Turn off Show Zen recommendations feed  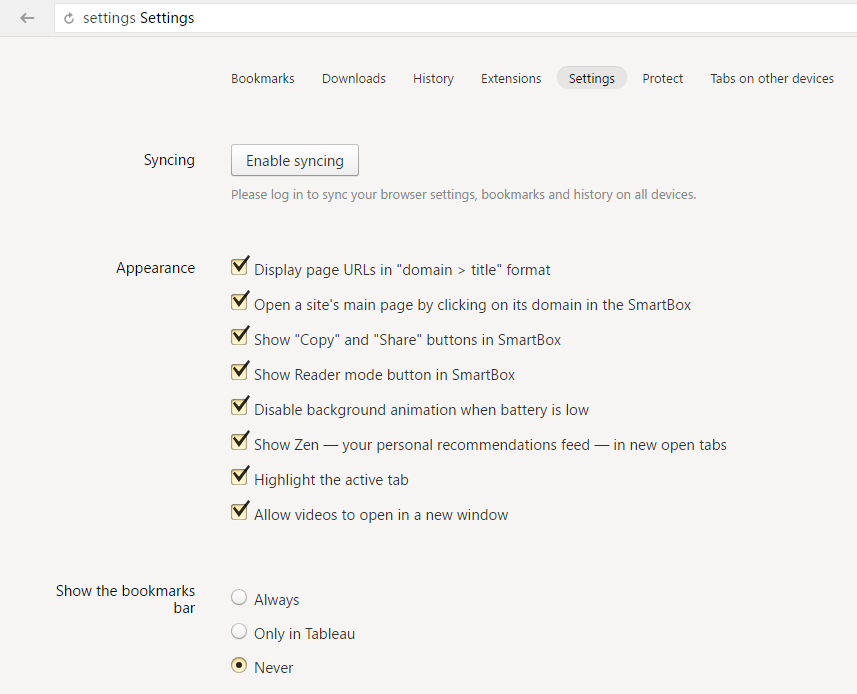[239, 442]
